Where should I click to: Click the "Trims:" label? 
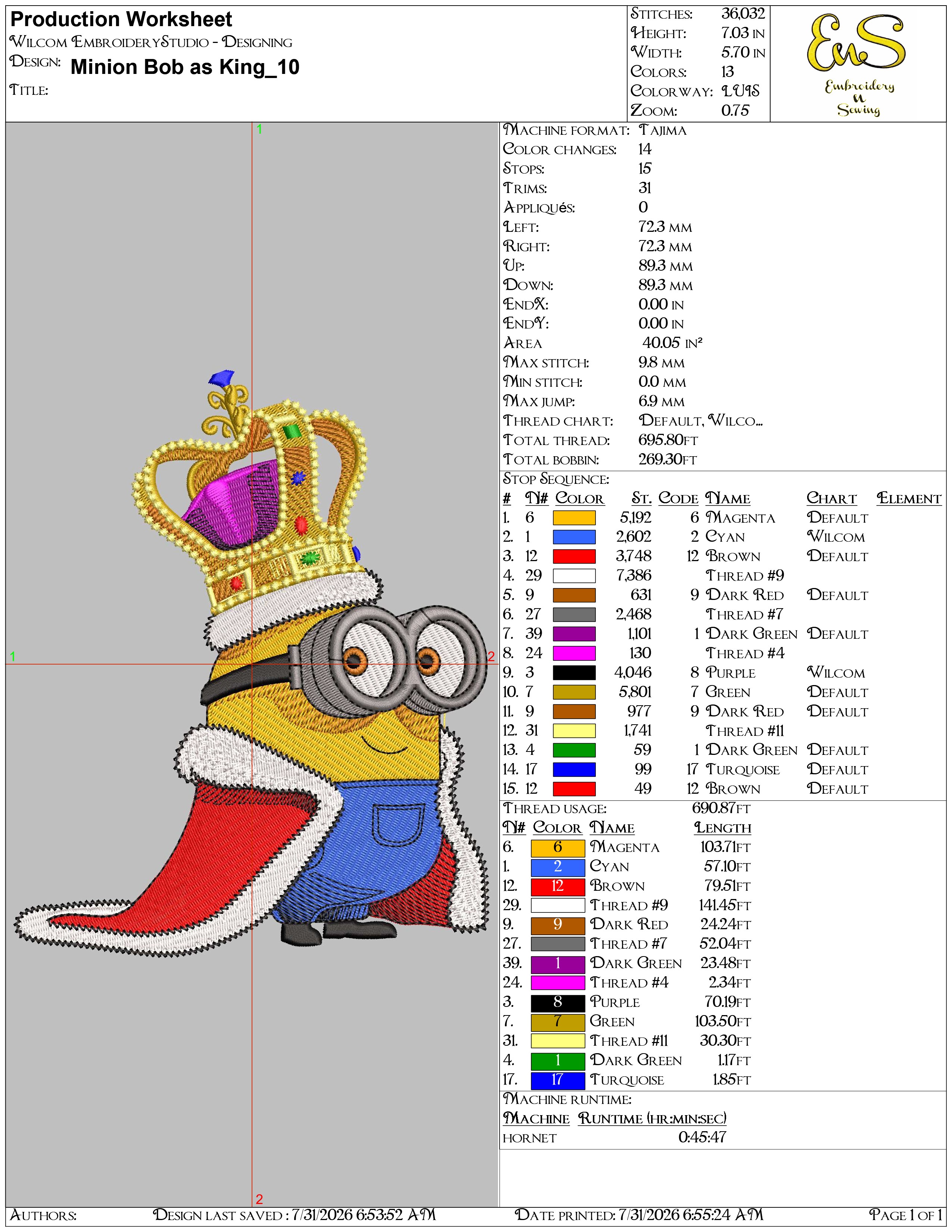(x=525, y=189)
